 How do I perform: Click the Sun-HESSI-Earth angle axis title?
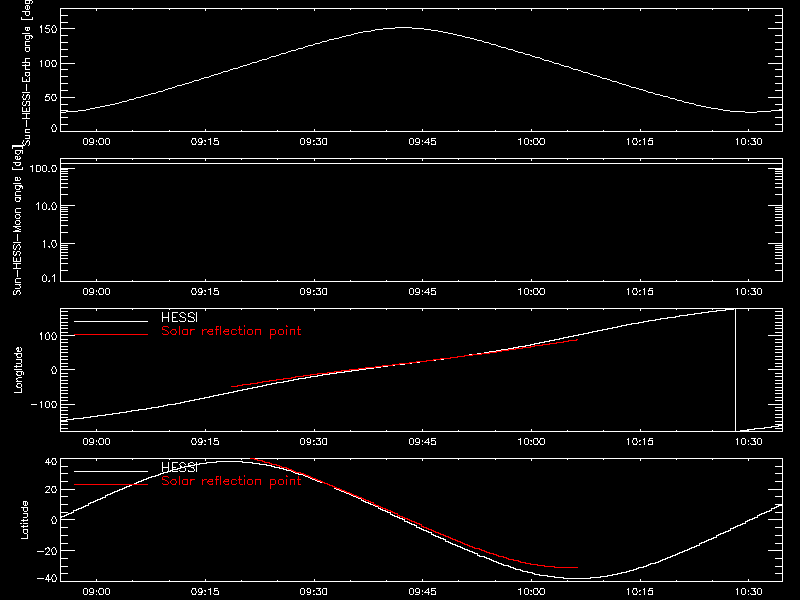[x=27, y=71]
